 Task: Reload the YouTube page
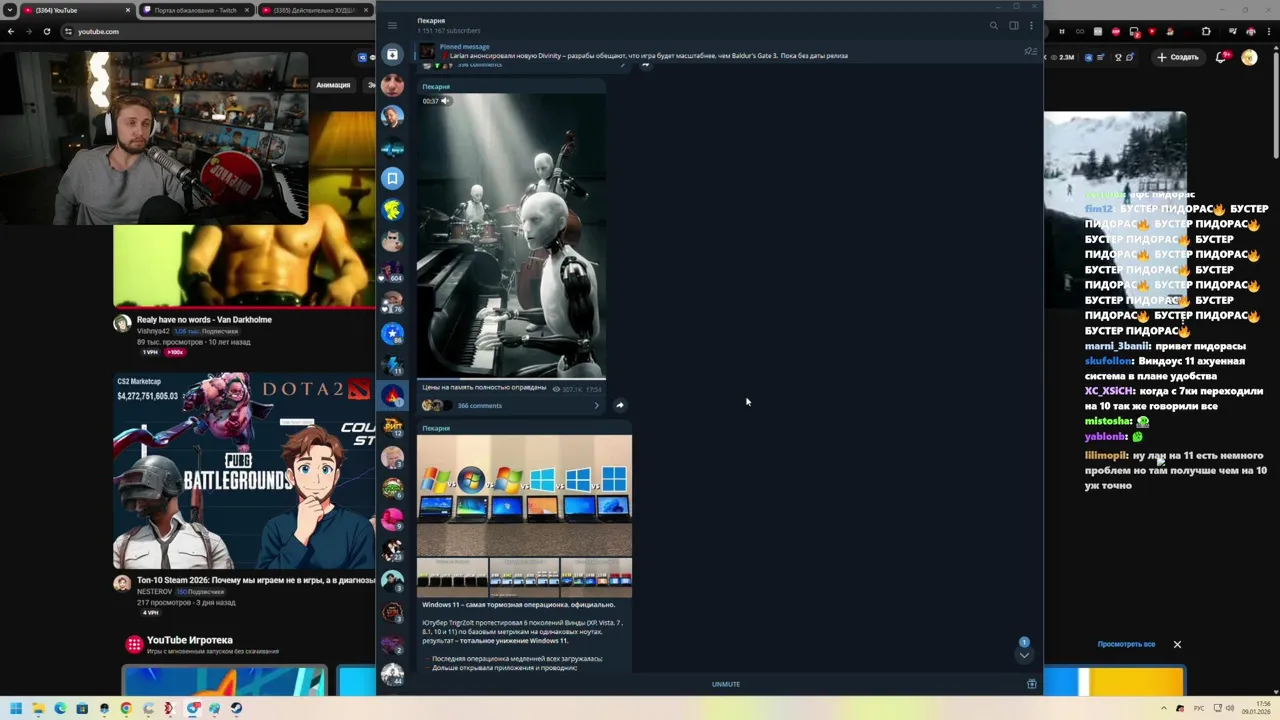click(47, 31)
